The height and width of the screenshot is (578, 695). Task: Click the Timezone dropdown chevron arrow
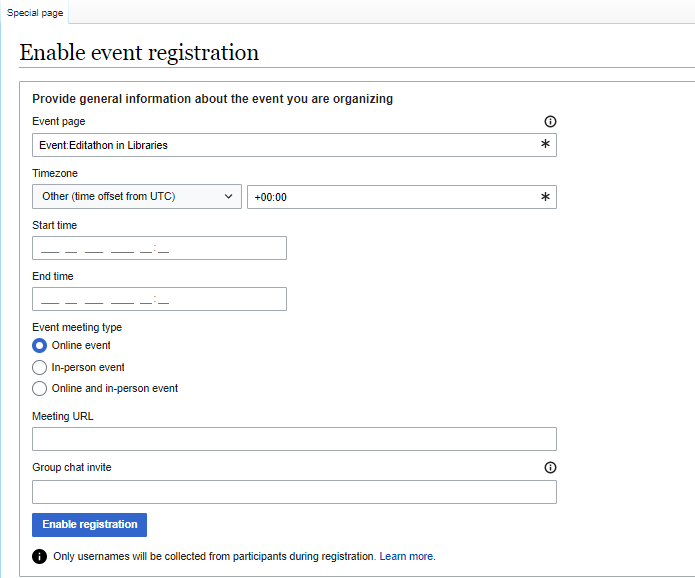pos(229,197)
